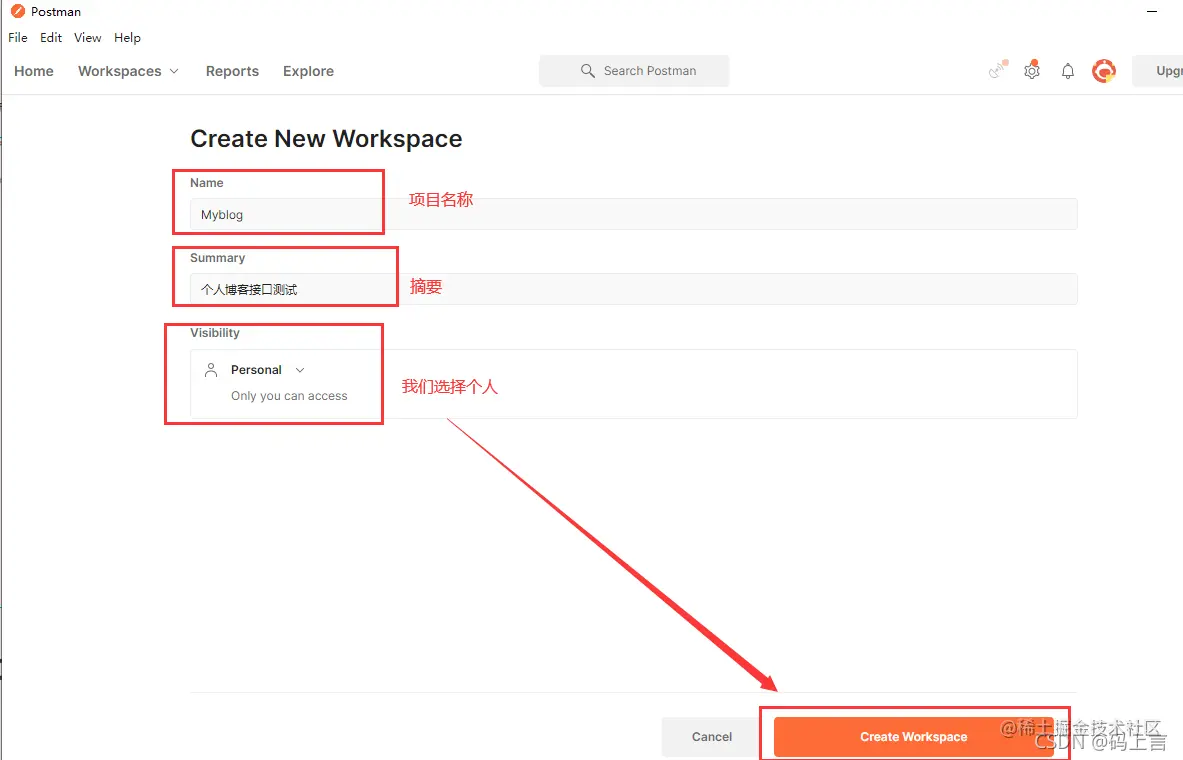This screenshot has height=760, width=1183.
Task: Minimize the Postman window
Action: point(1152,11)
